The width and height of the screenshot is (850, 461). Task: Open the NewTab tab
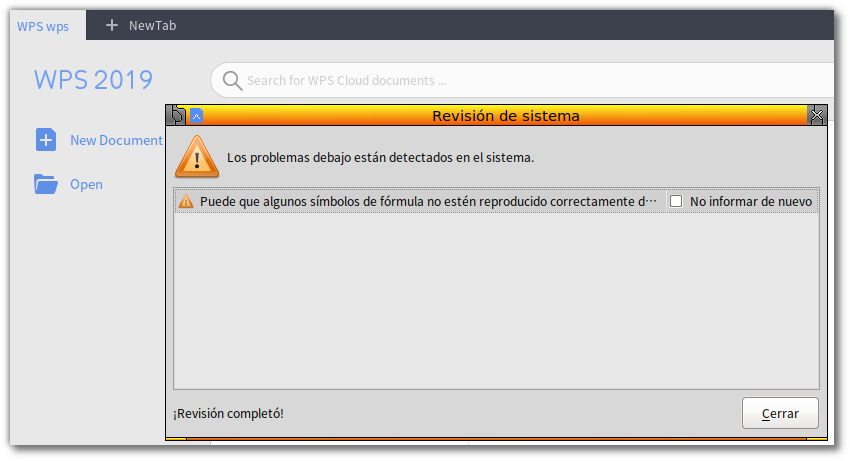(152, 25)
